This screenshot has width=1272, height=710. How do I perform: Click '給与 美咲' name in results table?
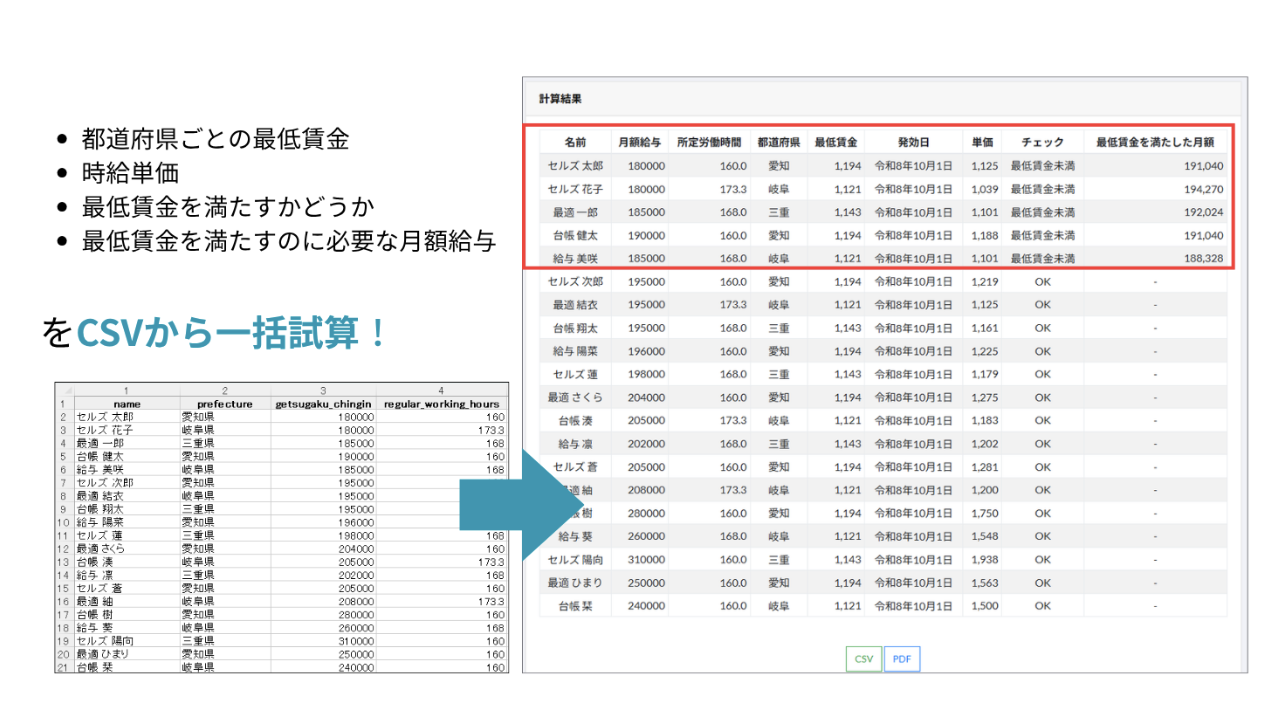click(575, 258)
